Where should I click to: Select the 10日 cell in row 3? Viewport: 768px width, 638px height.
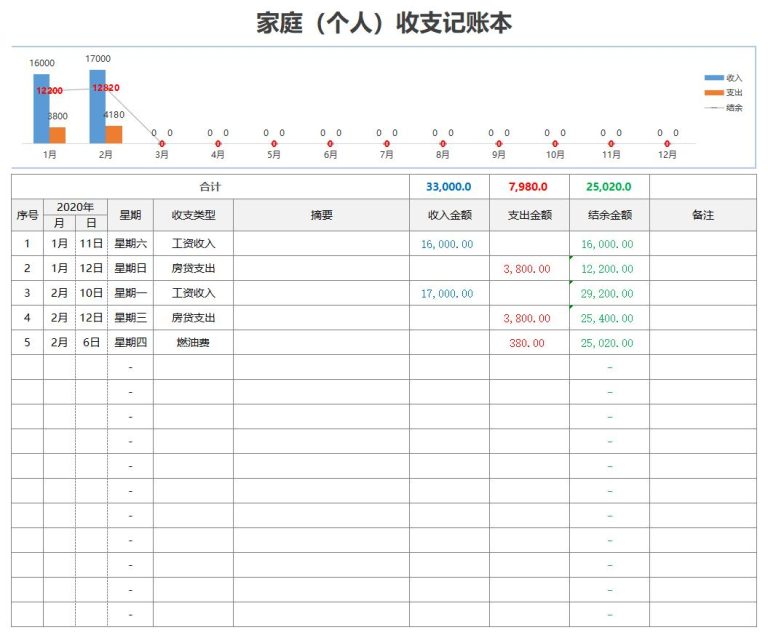pos(92,293)
